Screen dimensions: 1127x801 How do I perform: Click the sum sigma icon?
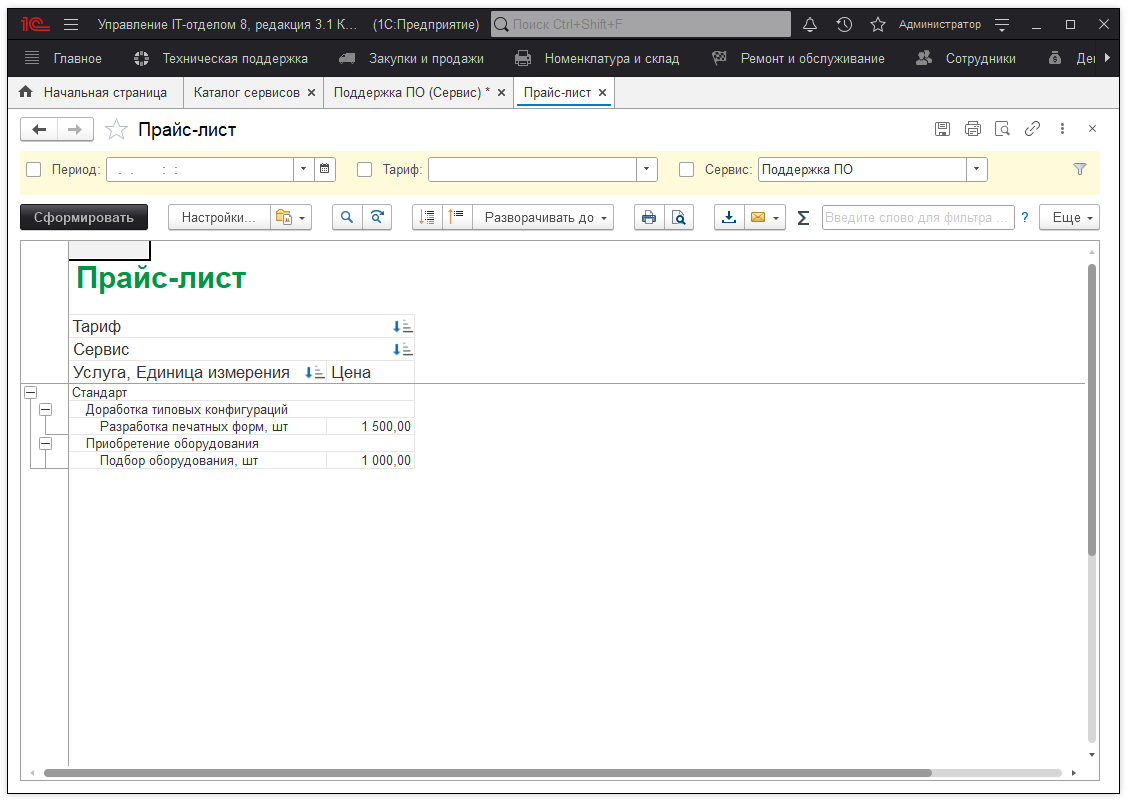[x=803, y=218]
